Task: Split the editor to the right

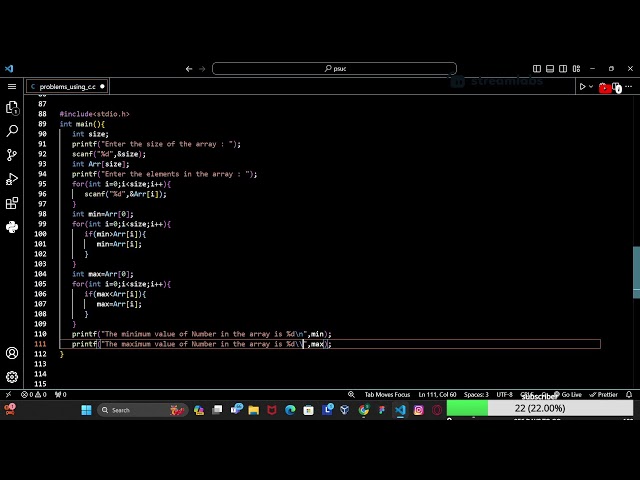Action: click(x=616, y=87)
